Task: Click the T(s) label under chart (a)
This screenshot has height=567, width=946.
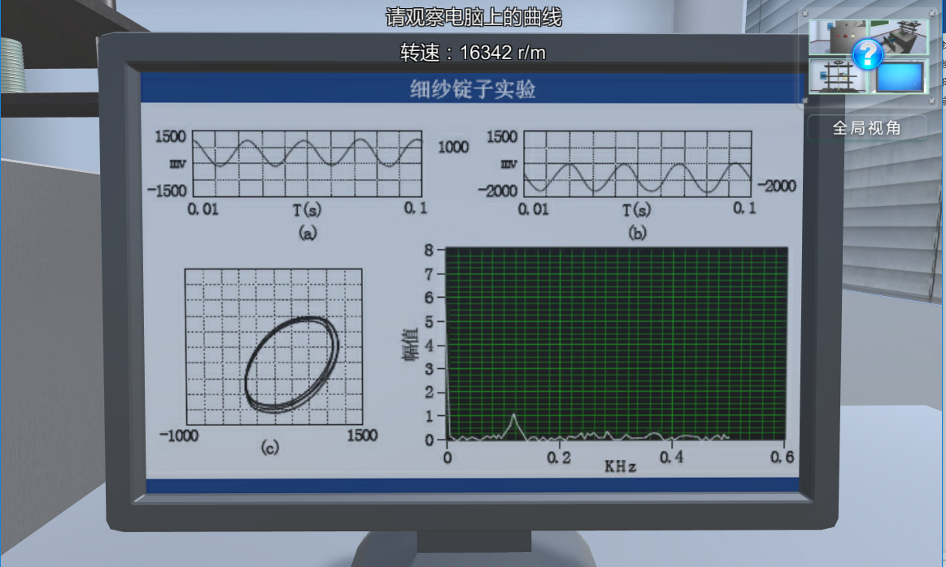Action: tap(307, 210)
